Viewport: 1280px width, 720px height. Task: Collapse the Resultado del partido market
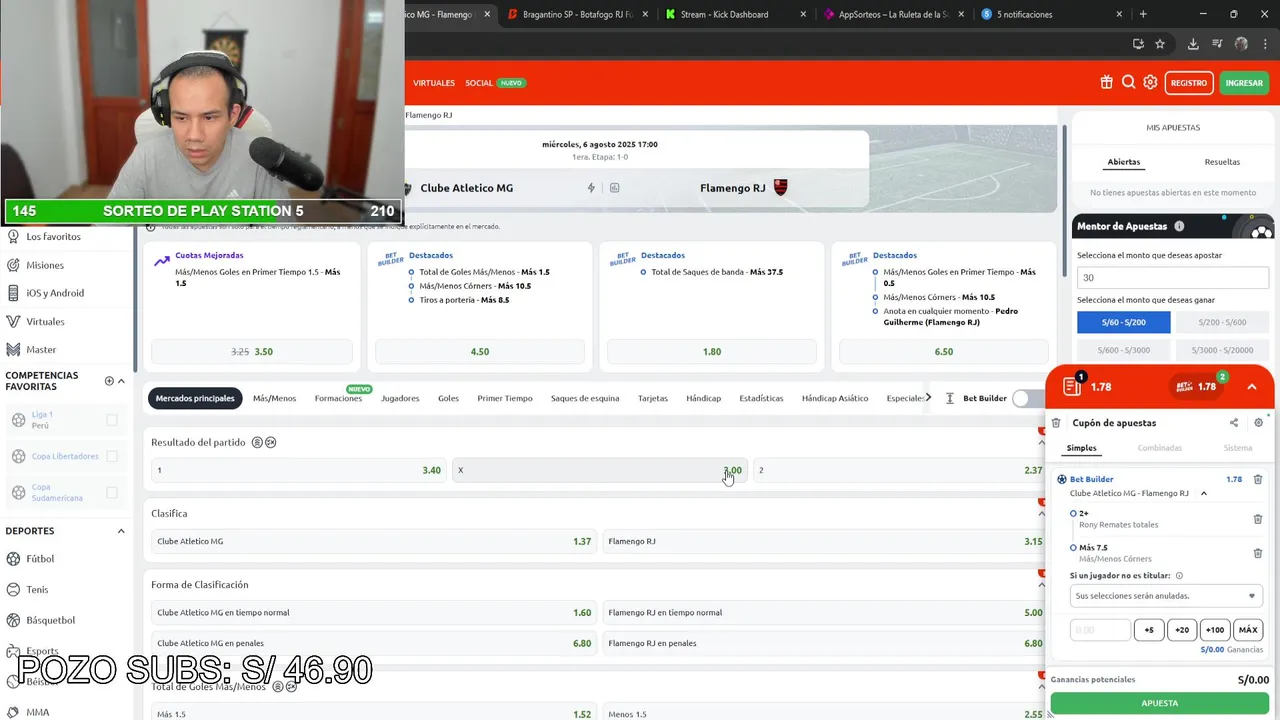[x=1041, y=442]
